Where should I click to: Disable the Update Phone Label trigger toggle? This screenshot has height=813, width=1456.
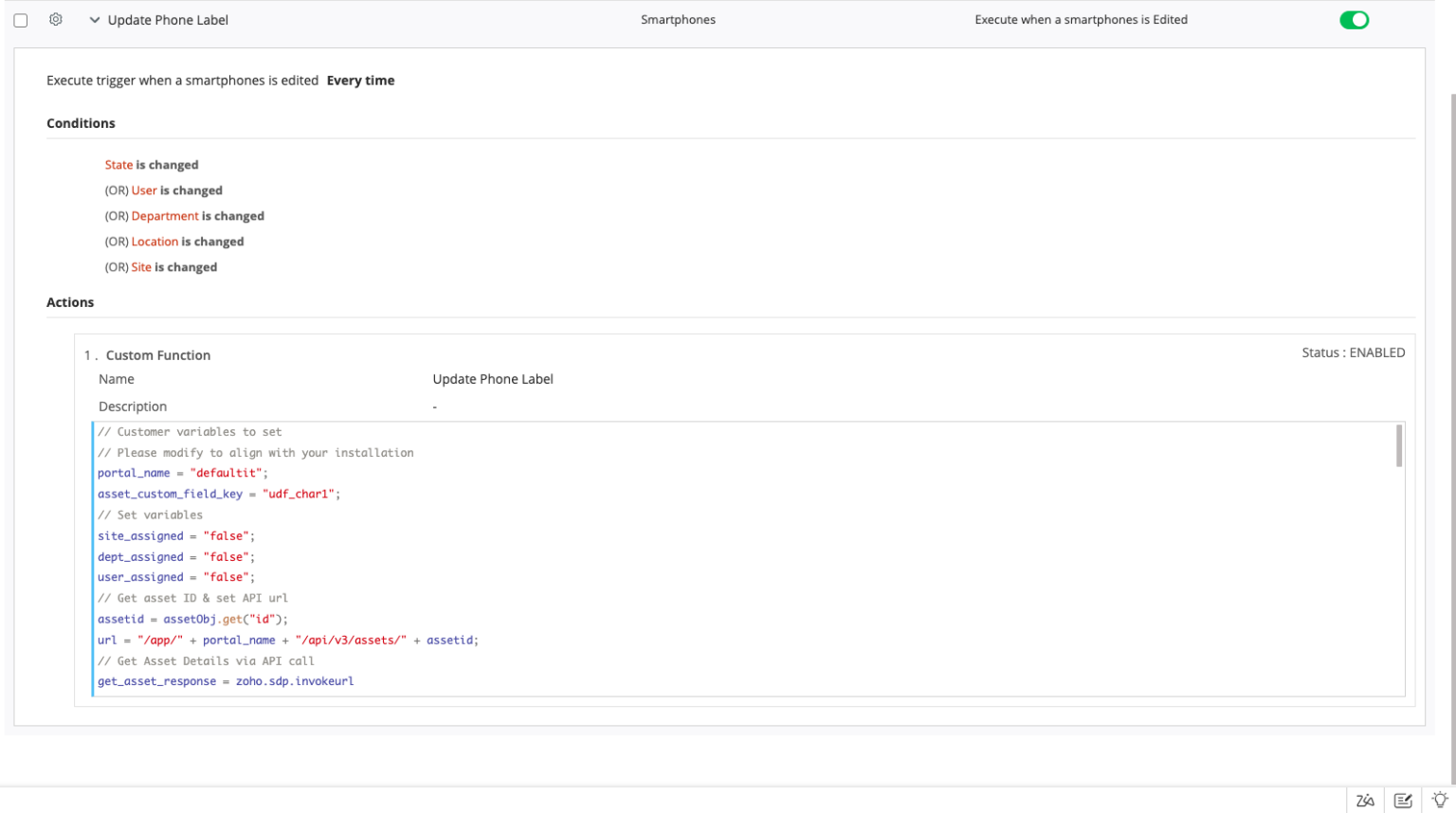1354,20
